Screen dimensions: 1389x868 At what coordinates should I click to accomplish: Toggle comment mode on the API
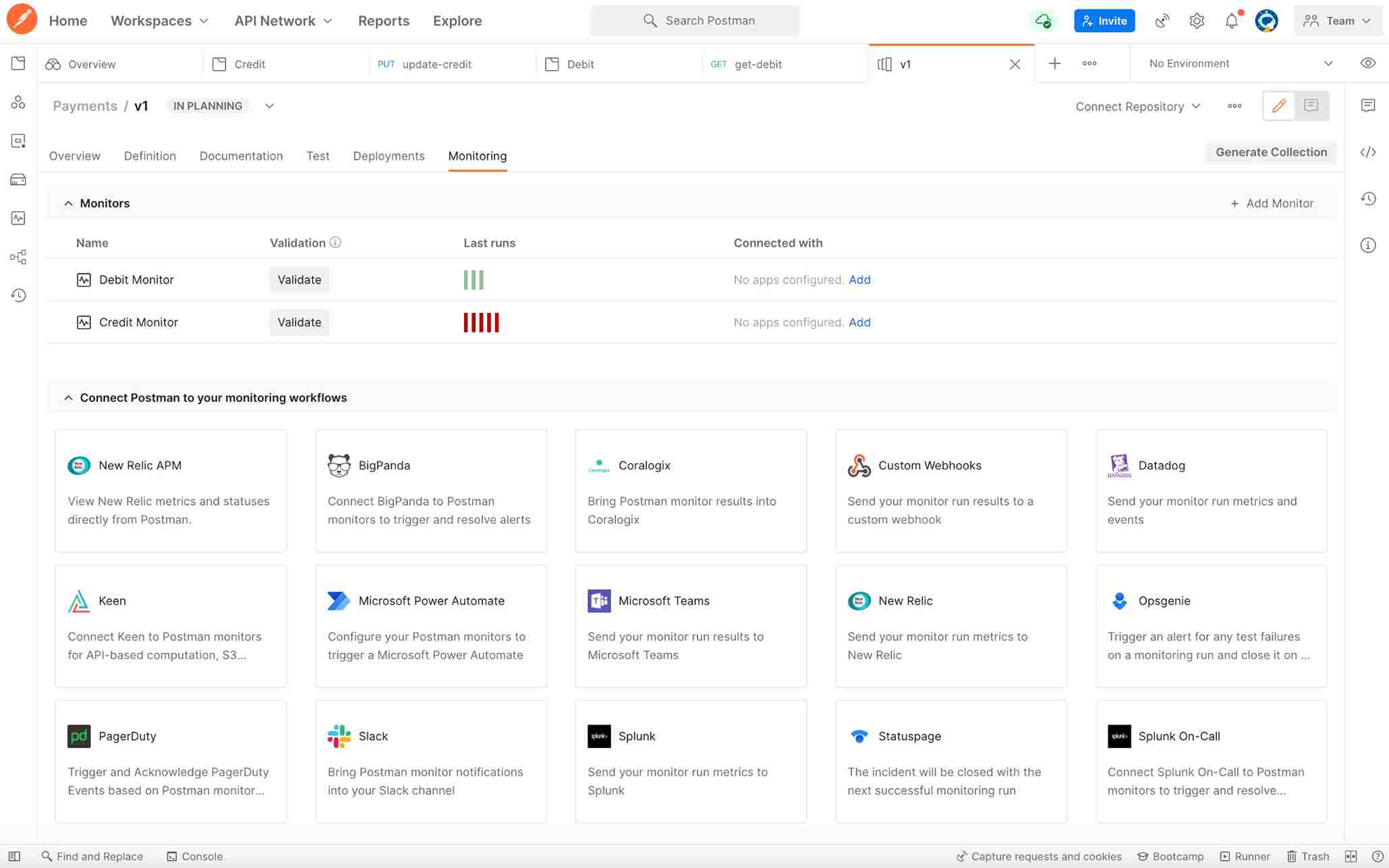[1311, 106]
